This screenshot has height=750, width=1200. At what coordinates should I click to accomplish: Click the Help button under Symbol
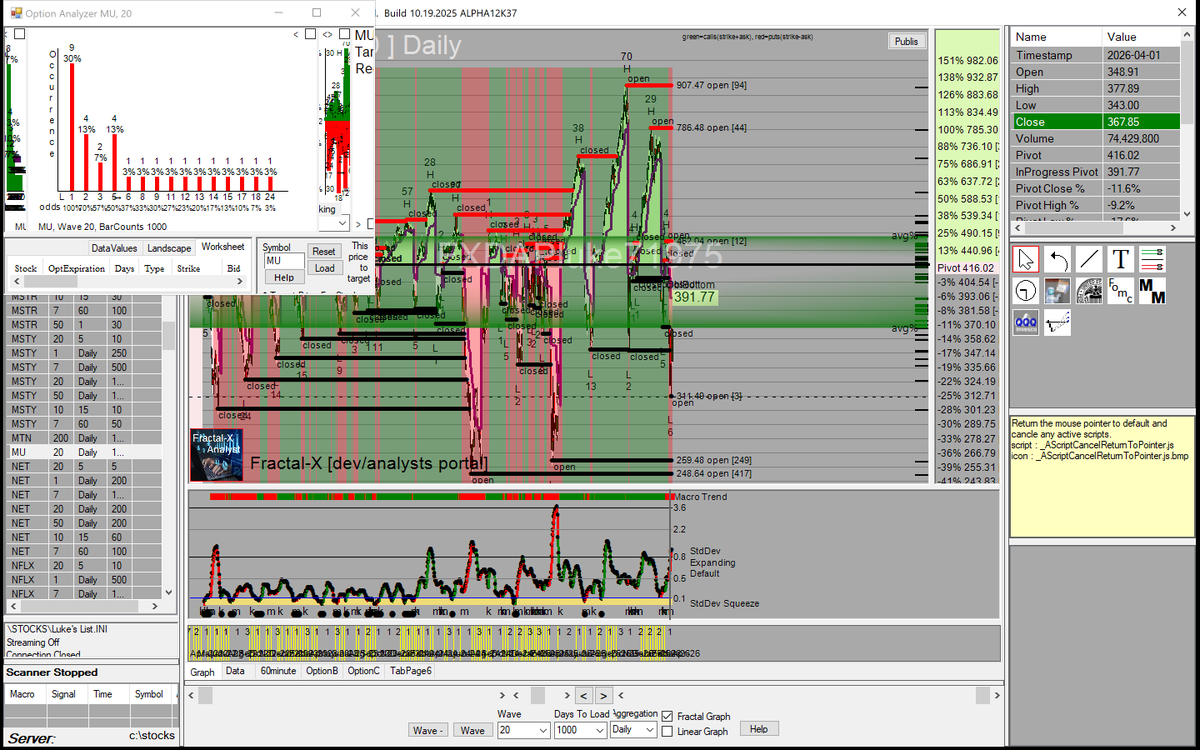point(284,277)
